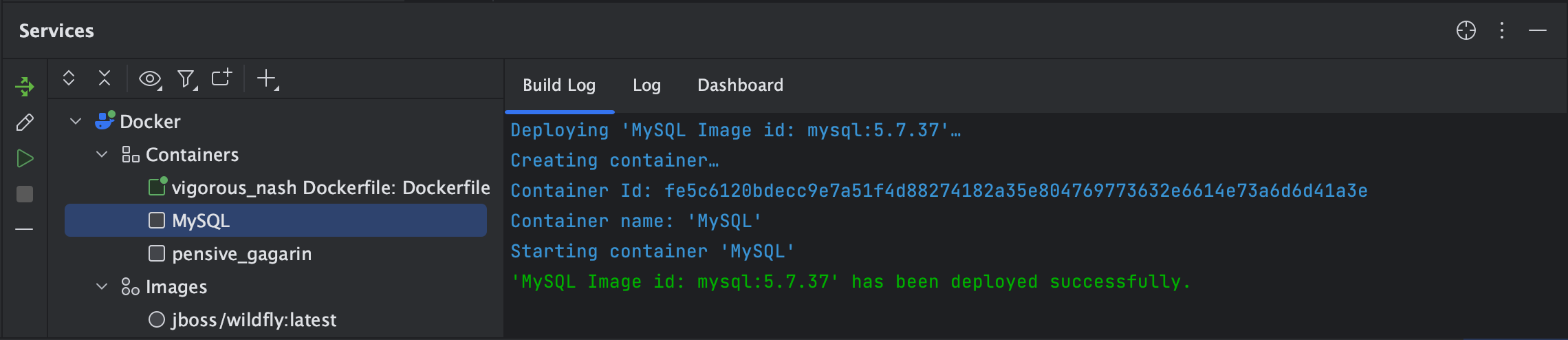Switch to the Log tab
Image resolution: width=1568 pixels, height=340 pixels.
point(646,85)
